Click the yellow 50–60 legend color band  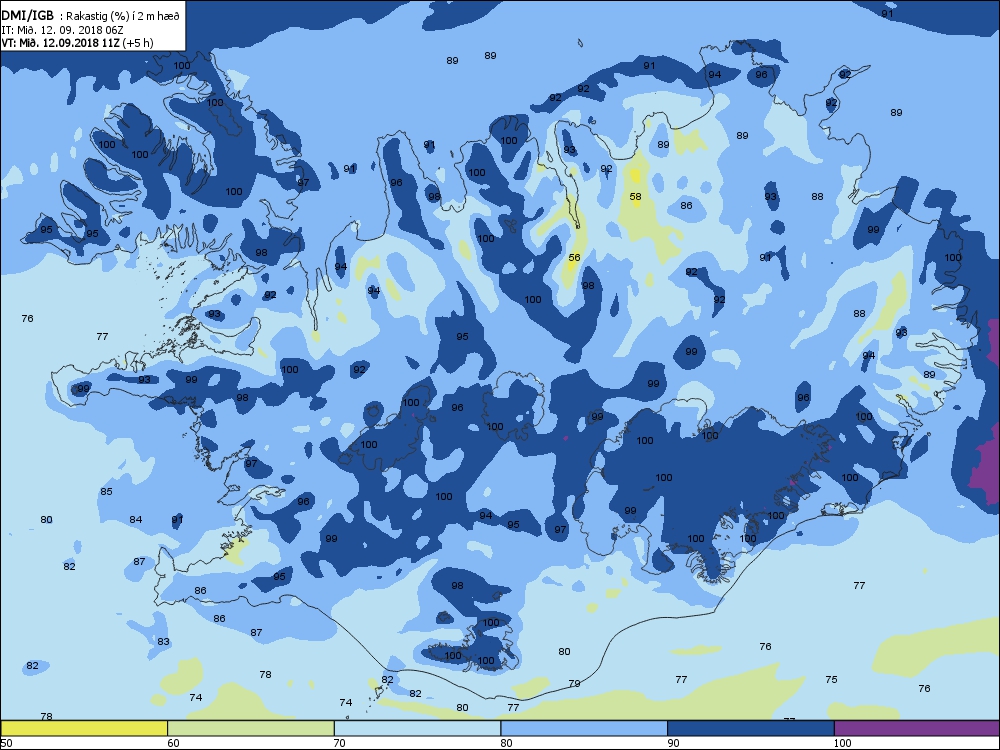coord(84,728)
